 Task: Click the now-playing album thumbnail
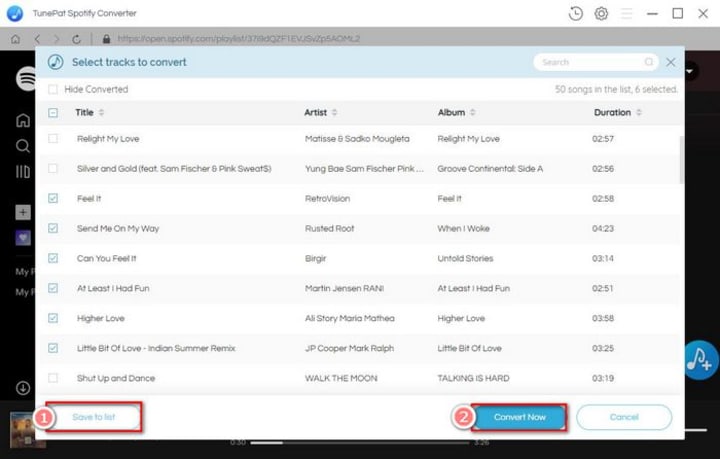26,429
